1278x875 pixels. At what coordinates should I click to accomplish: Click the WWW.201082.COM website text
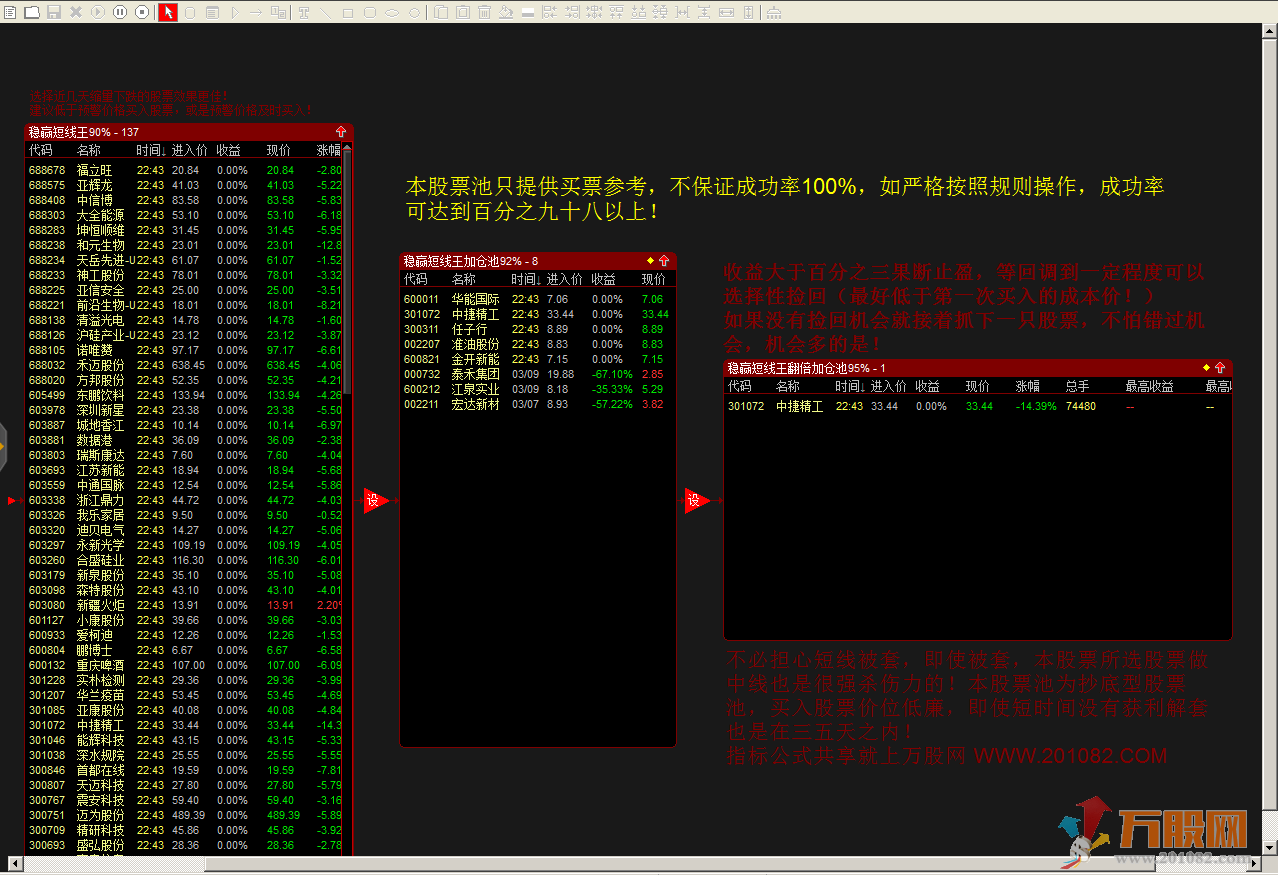[1070, 756]
